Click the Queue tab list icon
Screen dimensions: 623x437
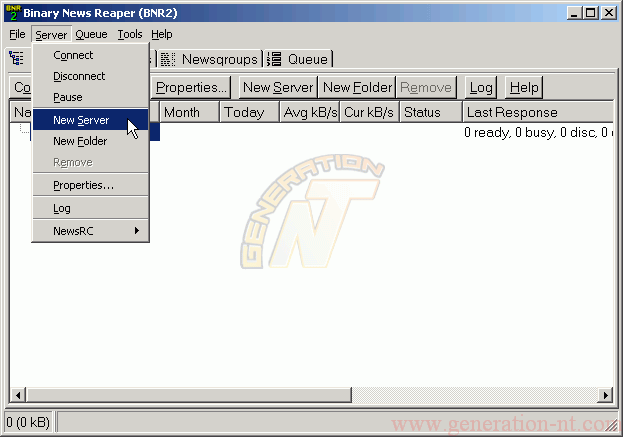tap(274, 59)
